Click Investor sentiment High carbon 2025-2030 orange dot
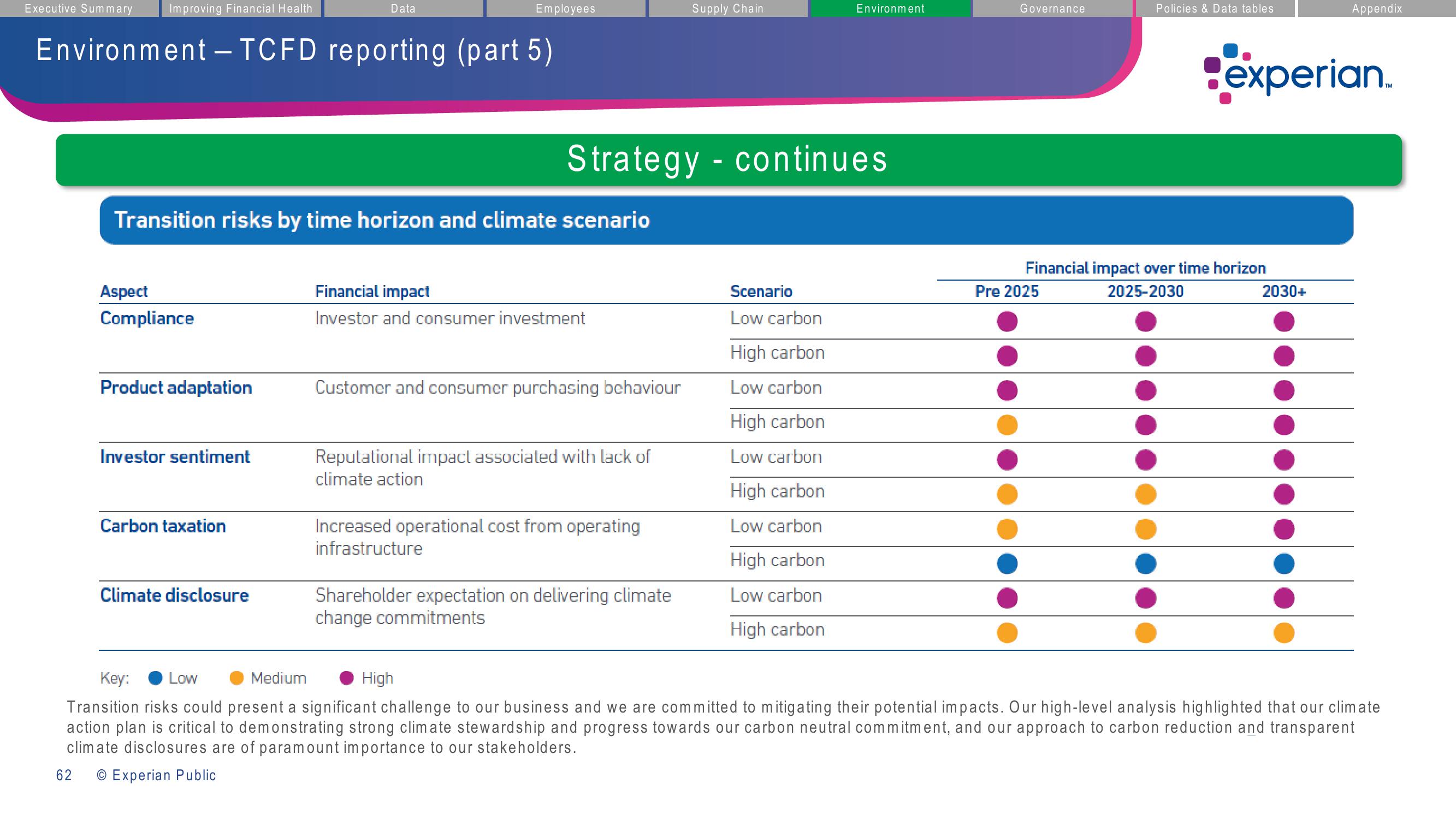 pos(1145,495)
